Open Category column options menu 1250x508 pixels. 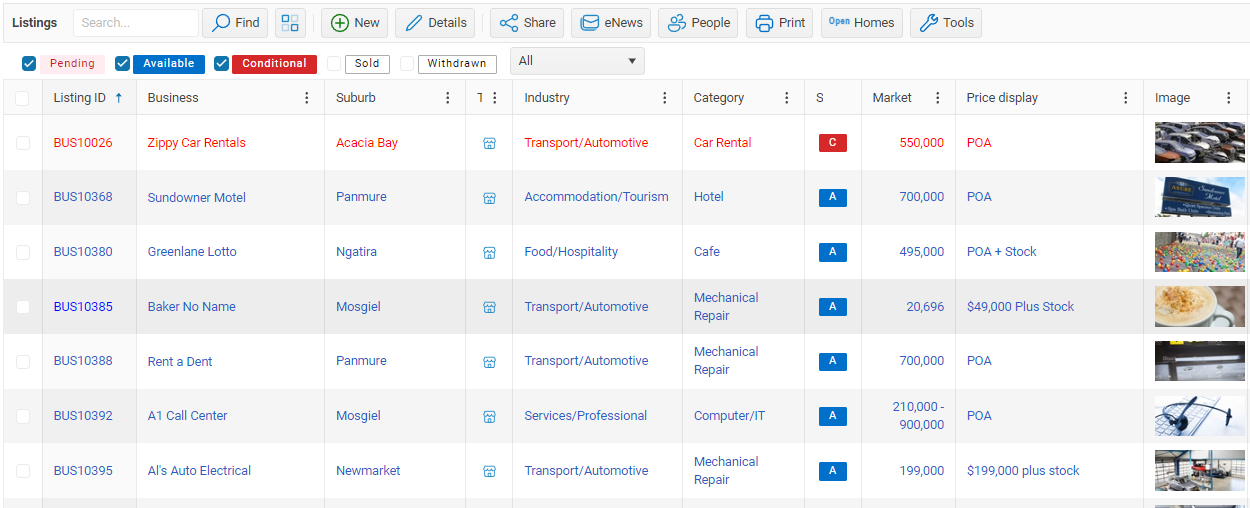coord(787,98)
